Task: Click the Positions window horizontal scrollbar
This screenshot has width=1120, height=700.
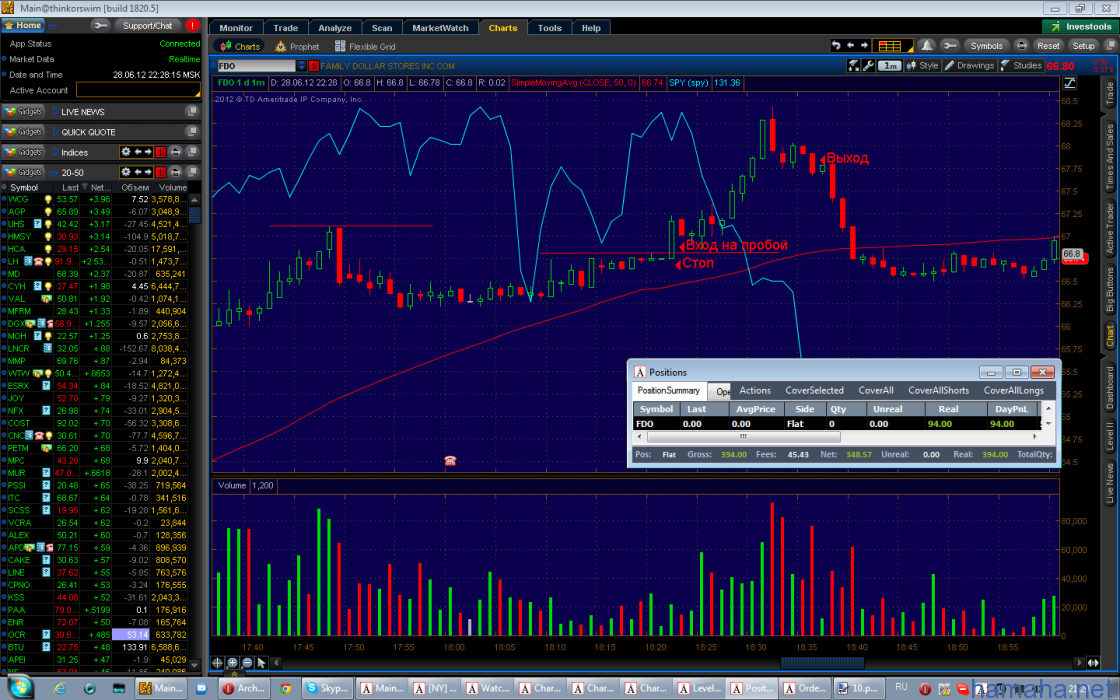Action: point(743,436)
